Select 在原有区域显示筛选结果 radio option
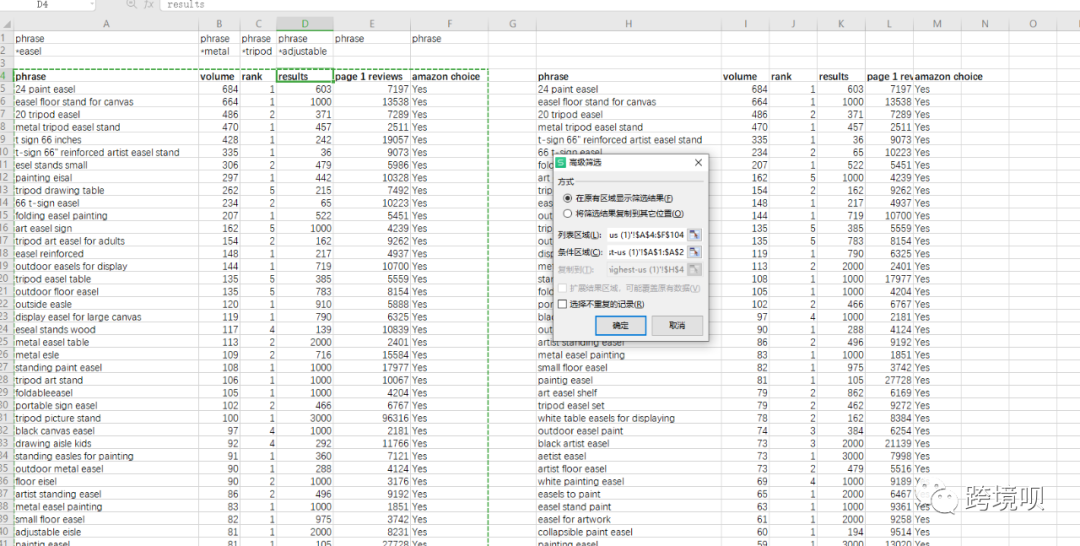This screenshot has height=546, width=1080. pyautogui.click(x=567, y=199)
